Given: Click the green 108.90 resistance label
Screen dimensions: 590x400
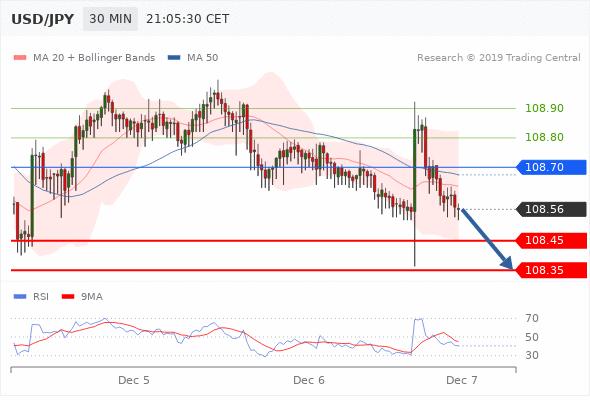Looking at the screenshot, I should point(544,108).
